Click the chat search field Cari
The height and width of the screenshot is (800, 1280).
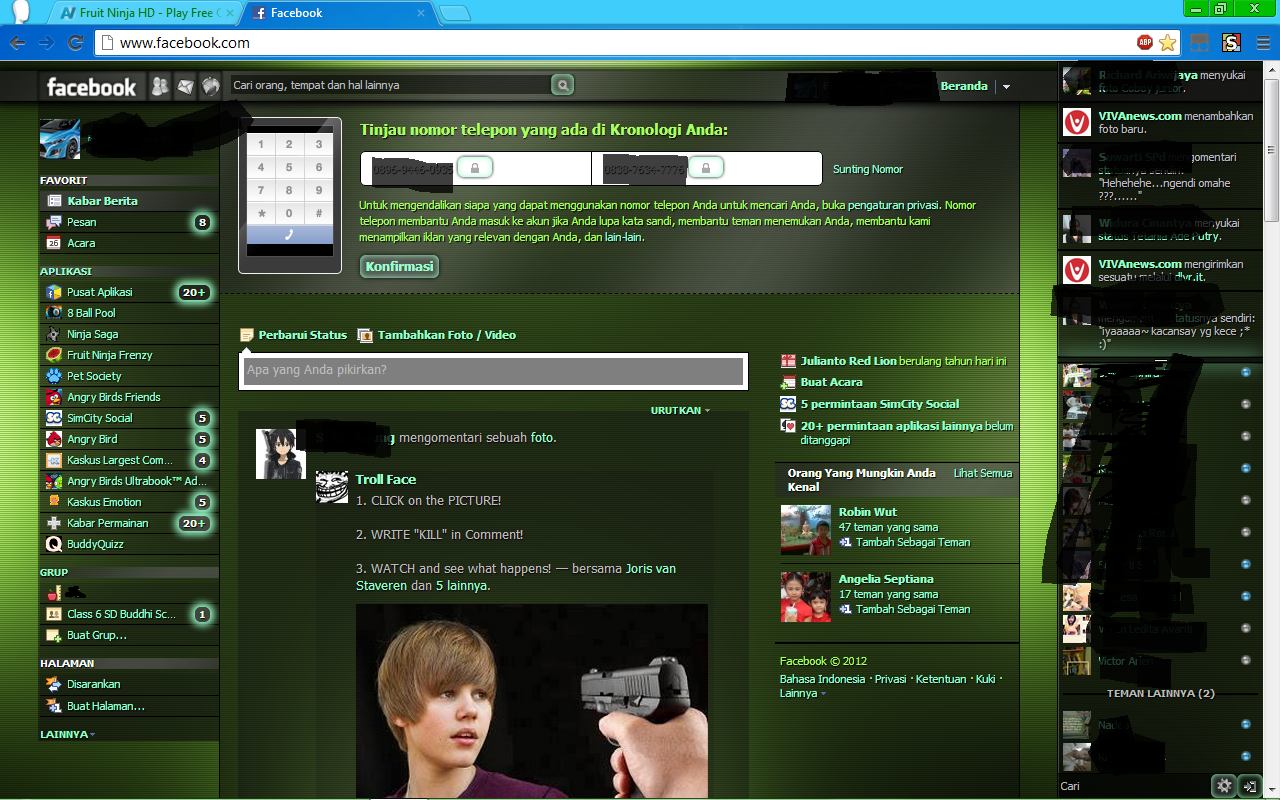(x=1135, y=786)
